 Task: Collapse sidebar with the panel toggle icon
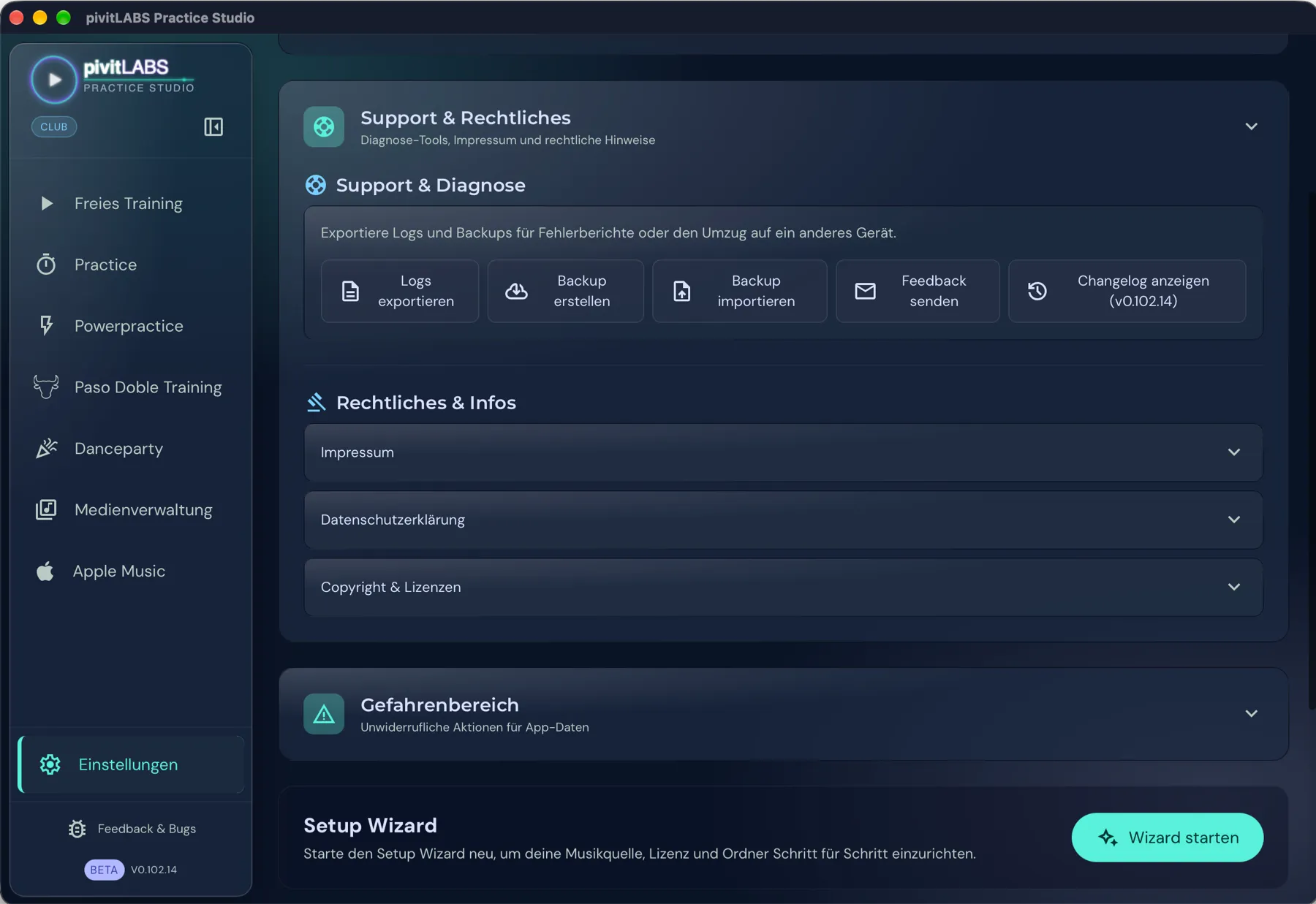click(x=213, y=127)
